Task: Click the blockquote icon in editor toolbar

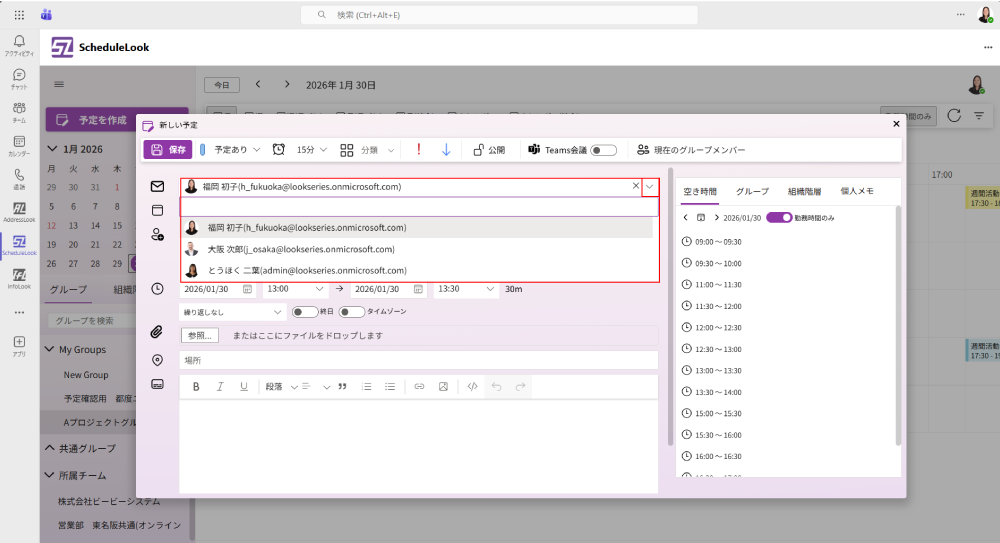Action: tap(342, 386)
